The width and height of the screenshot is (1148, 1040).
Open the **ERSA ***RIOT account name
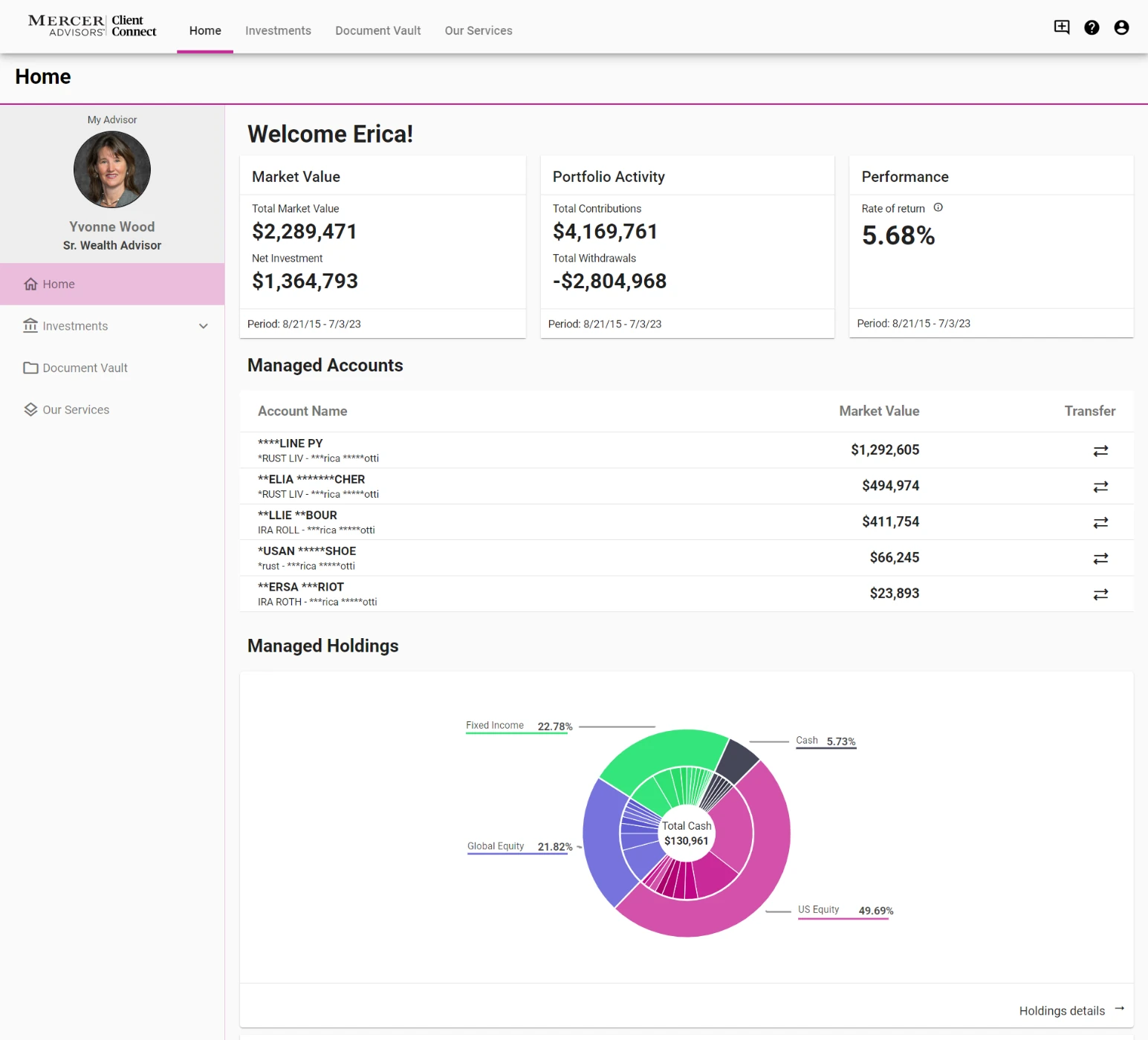coord(300,587)
